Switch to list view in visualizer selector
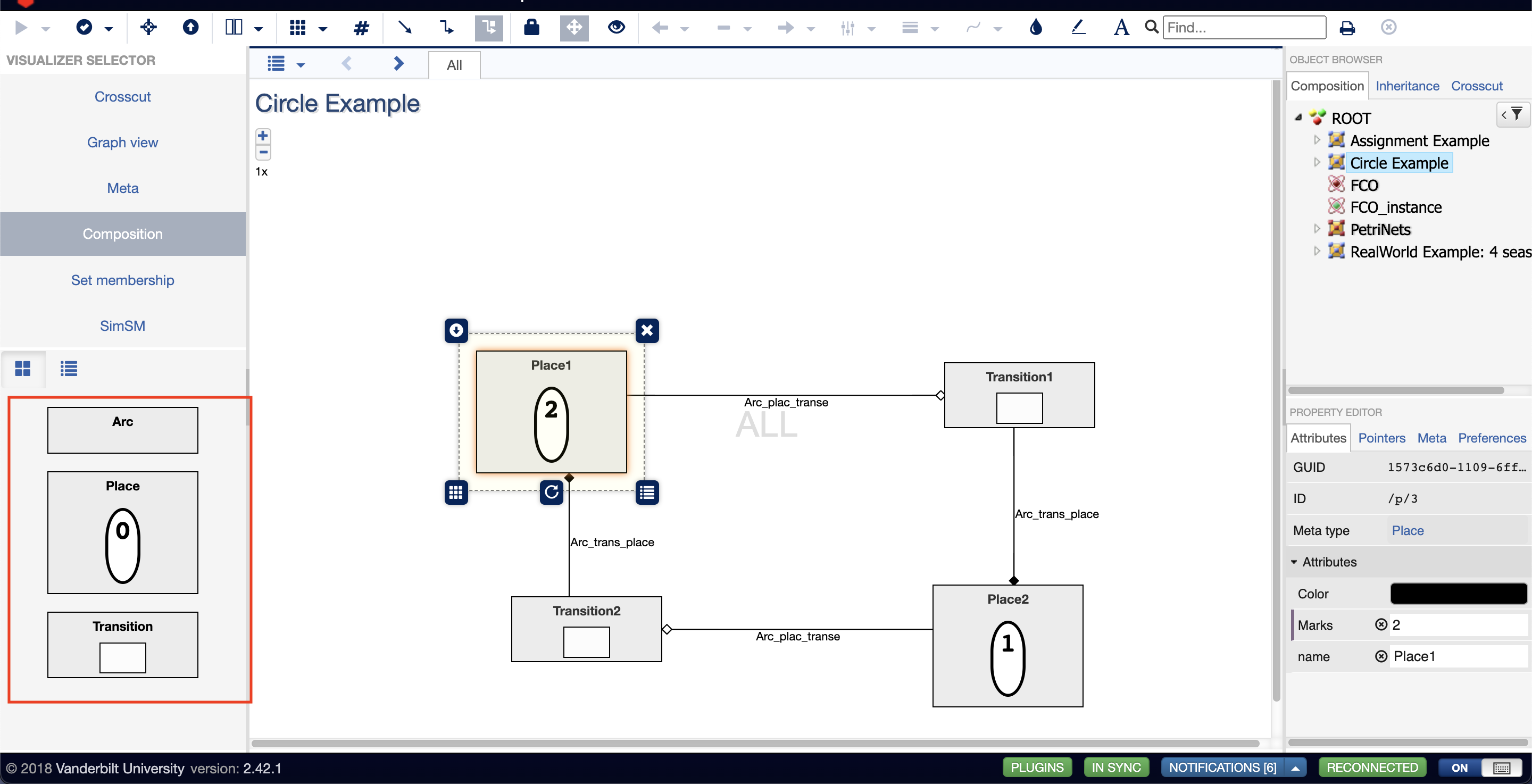 (69, 369)
